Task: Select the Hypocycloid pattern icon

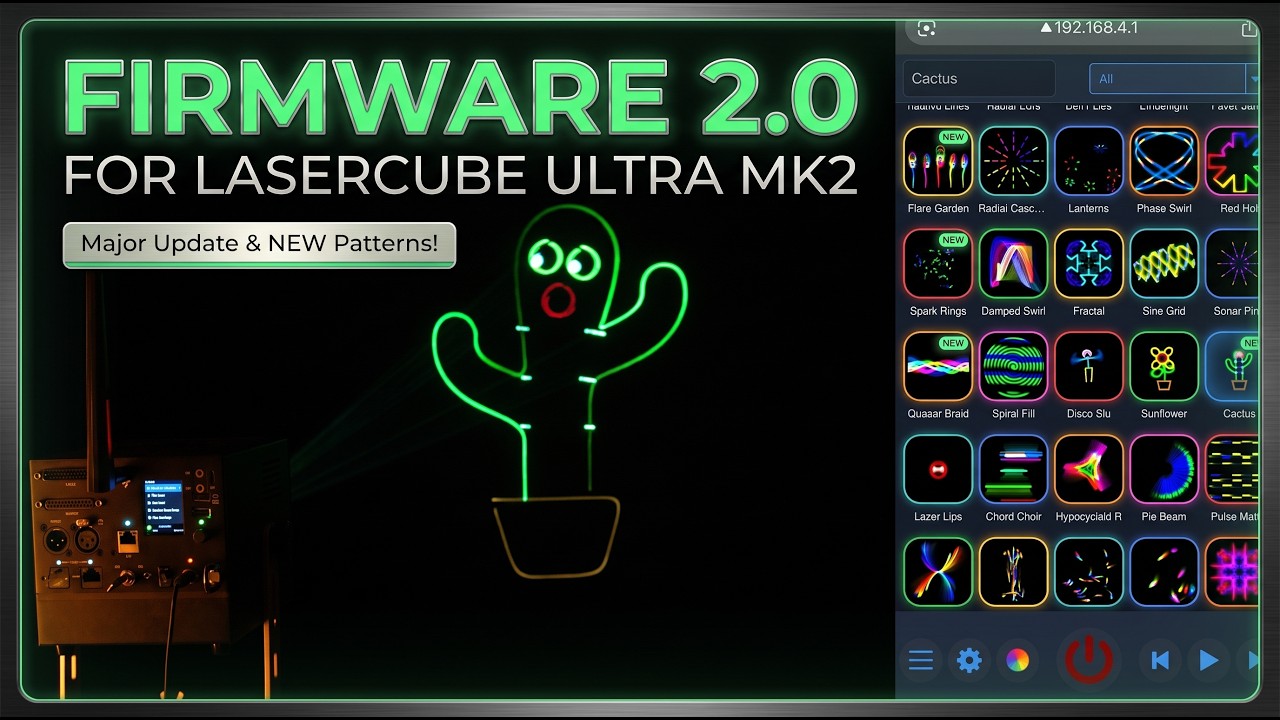Action: point(1089,469)
